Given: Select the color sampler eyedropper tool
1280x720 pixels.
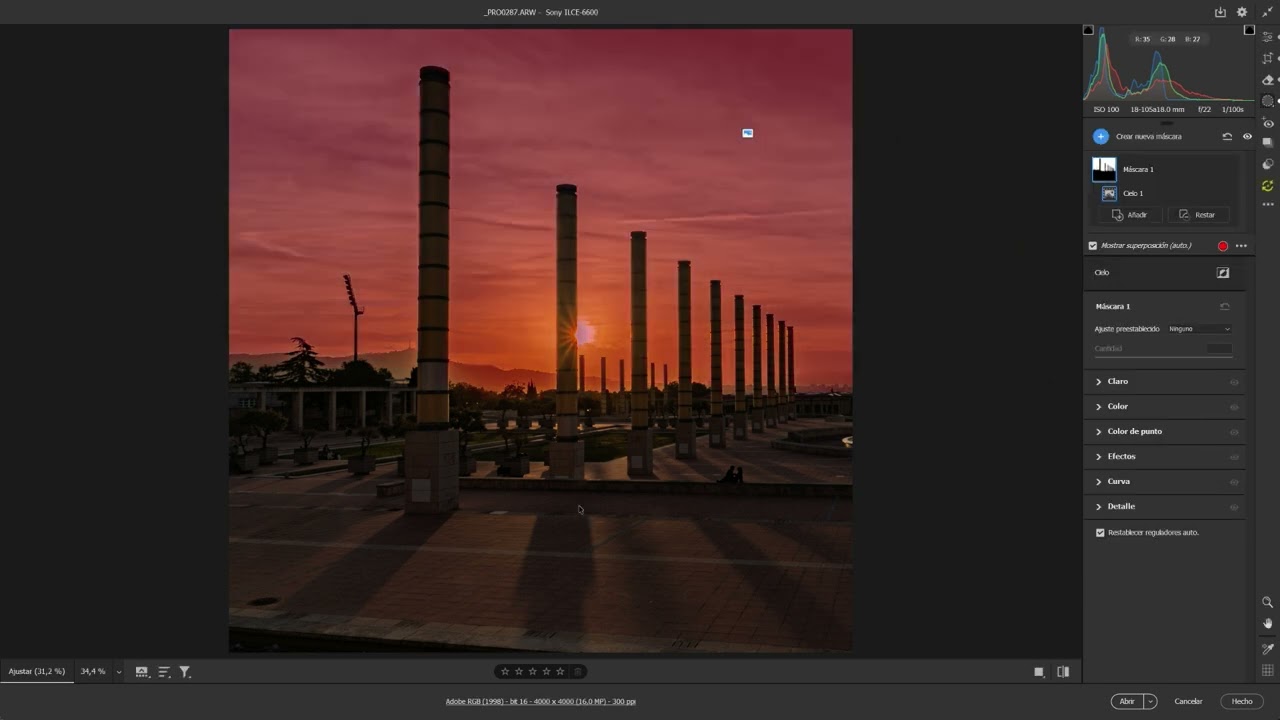Looking at the screenshot, I should [1268, 649].
